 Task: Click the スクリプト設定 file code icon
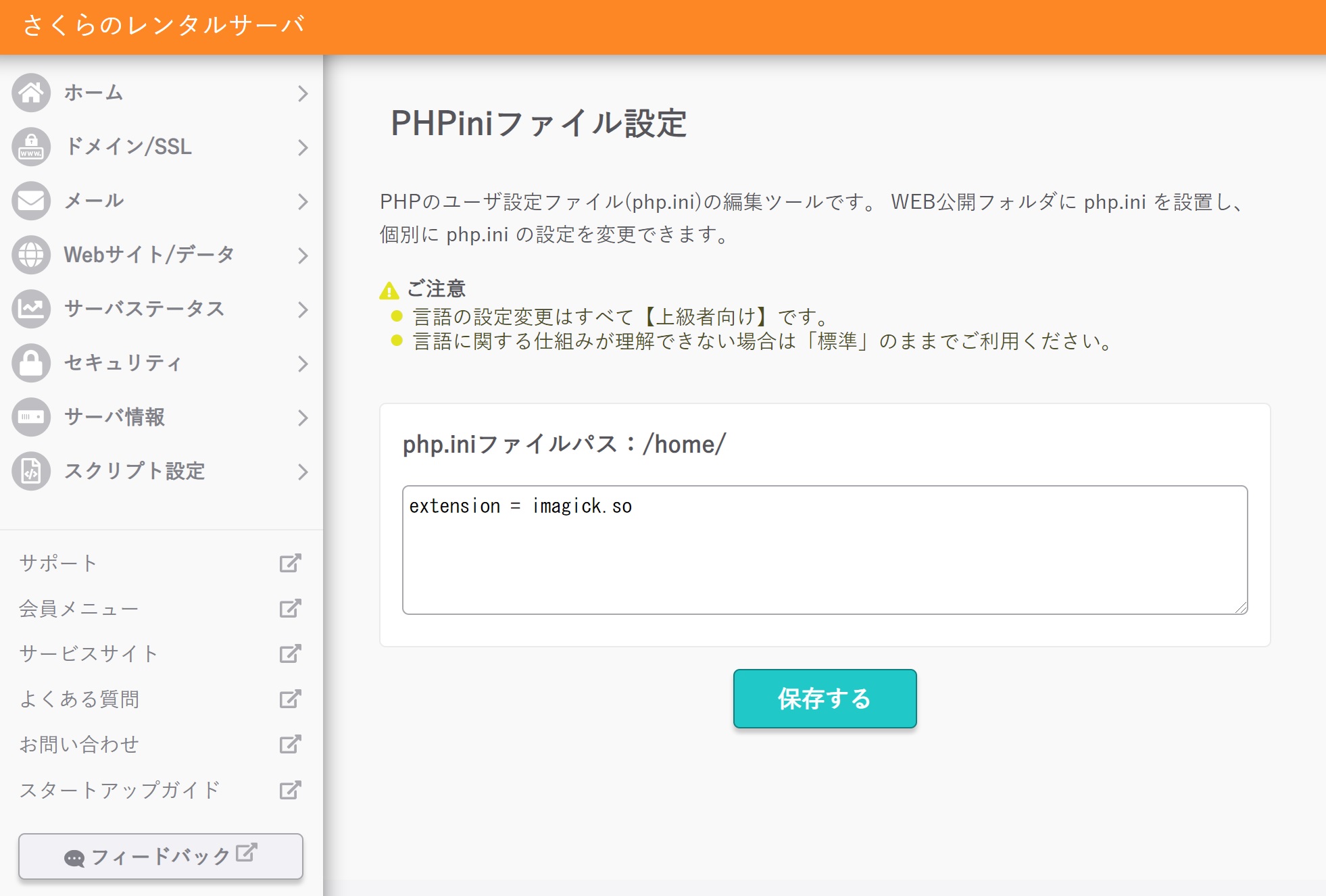[31, 471]
